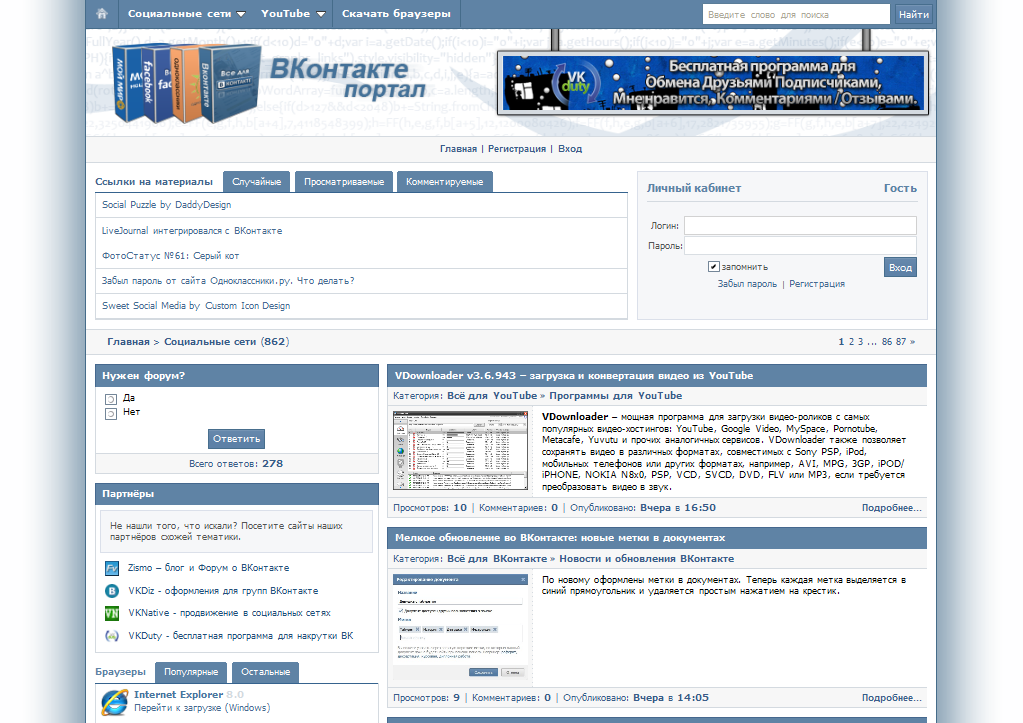Click the 'ВКонтакте портал' site title
Screen dimensions: 1023x723
coord(348,78)
